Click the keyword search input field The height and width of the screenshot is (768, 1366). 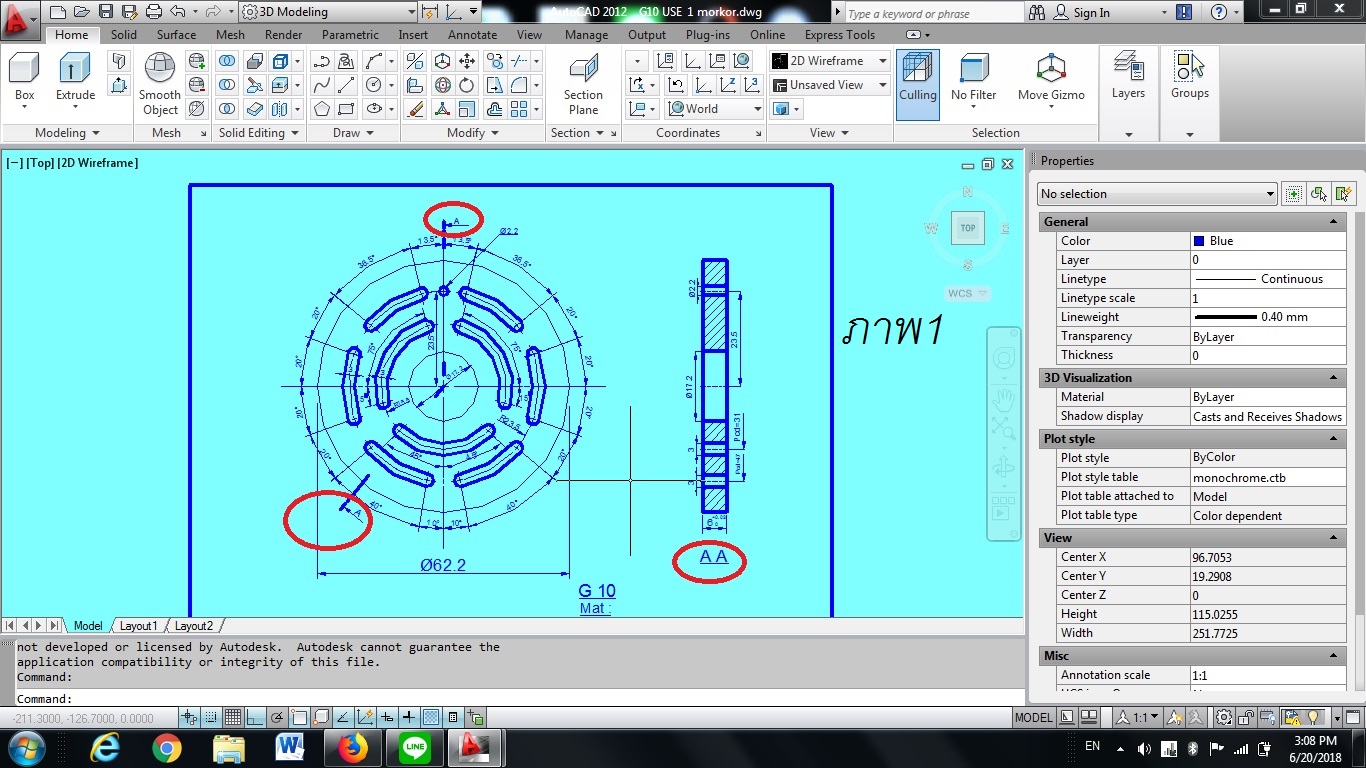[x=930, y=14]
